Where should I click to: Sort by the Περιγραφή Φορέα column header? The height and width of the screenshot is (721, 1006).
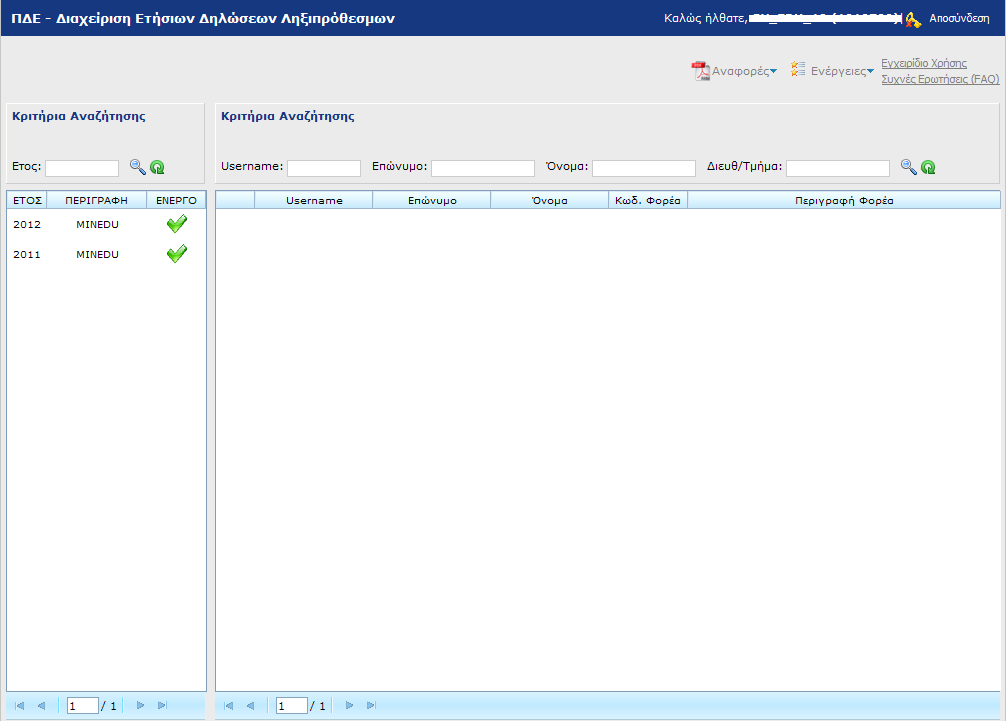click(844, 200)
